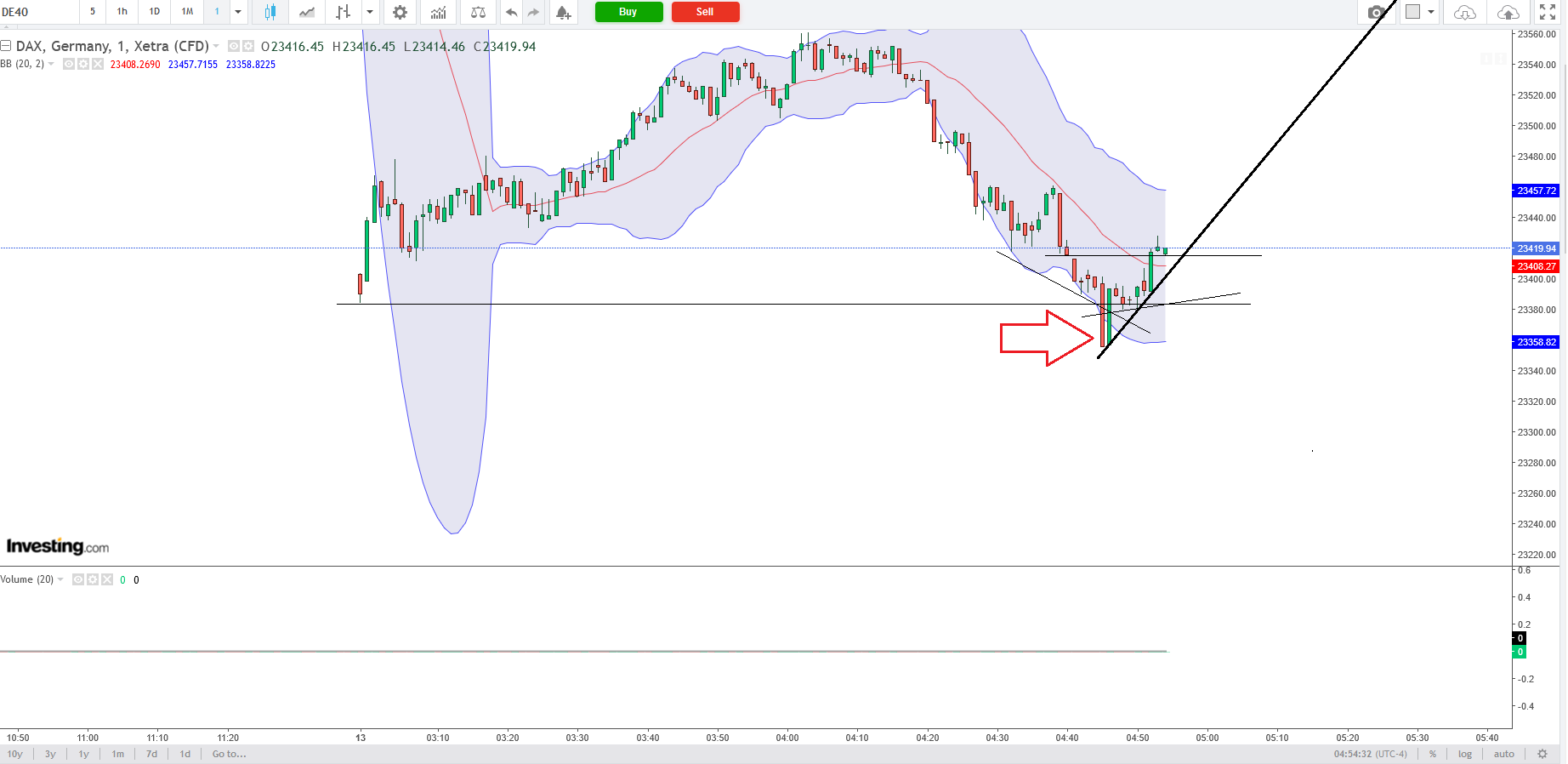Toggle visibility eye of BB indicator
1568x764 pixels.
[69, 64]
